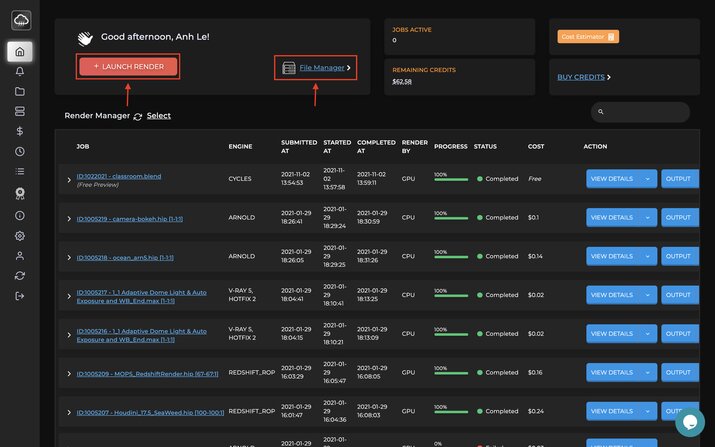View details of ocean_arn5.hip job

[x=613, y=256]
